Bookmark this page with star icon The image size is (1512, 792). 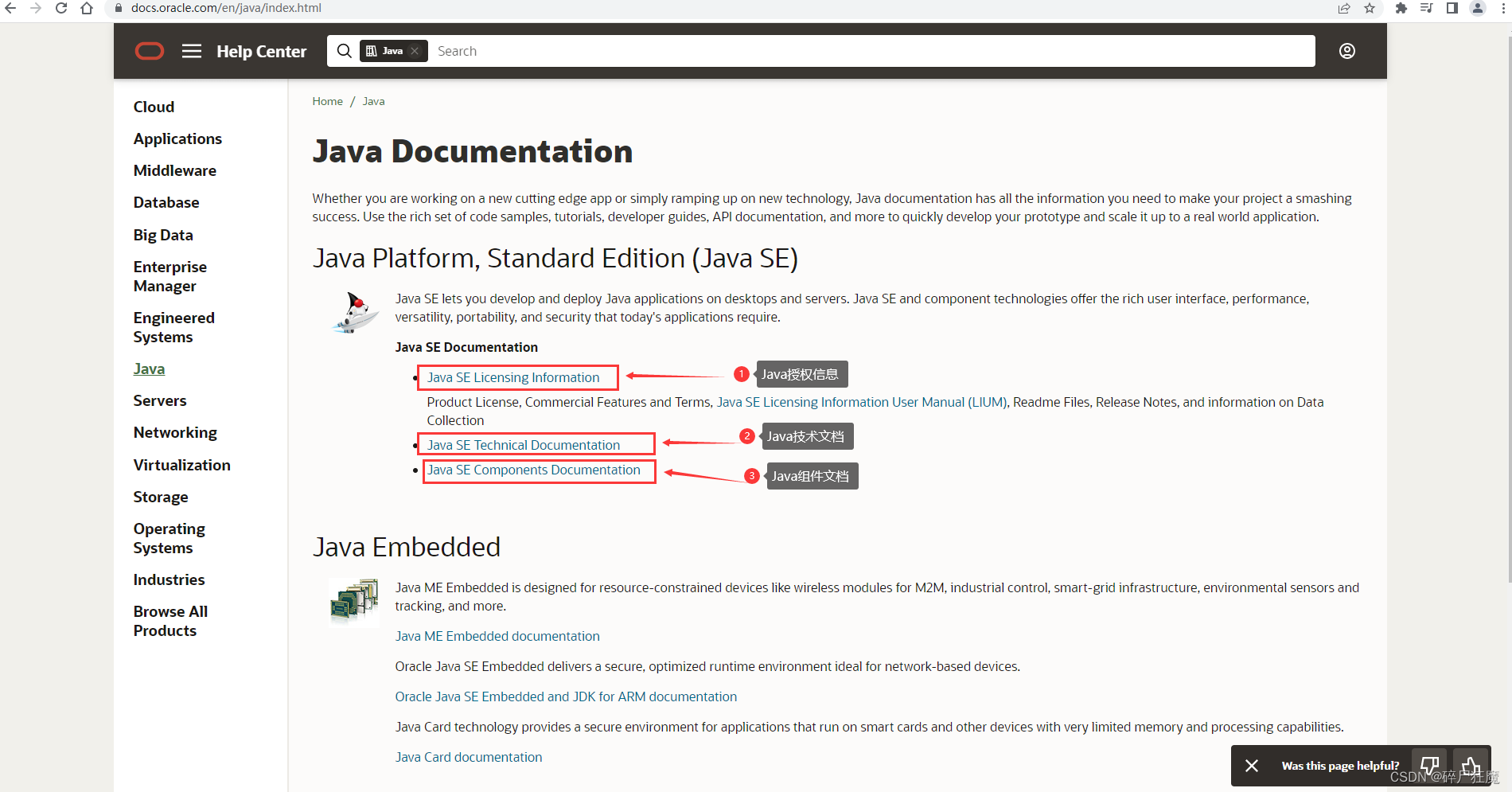point(1370,8)
